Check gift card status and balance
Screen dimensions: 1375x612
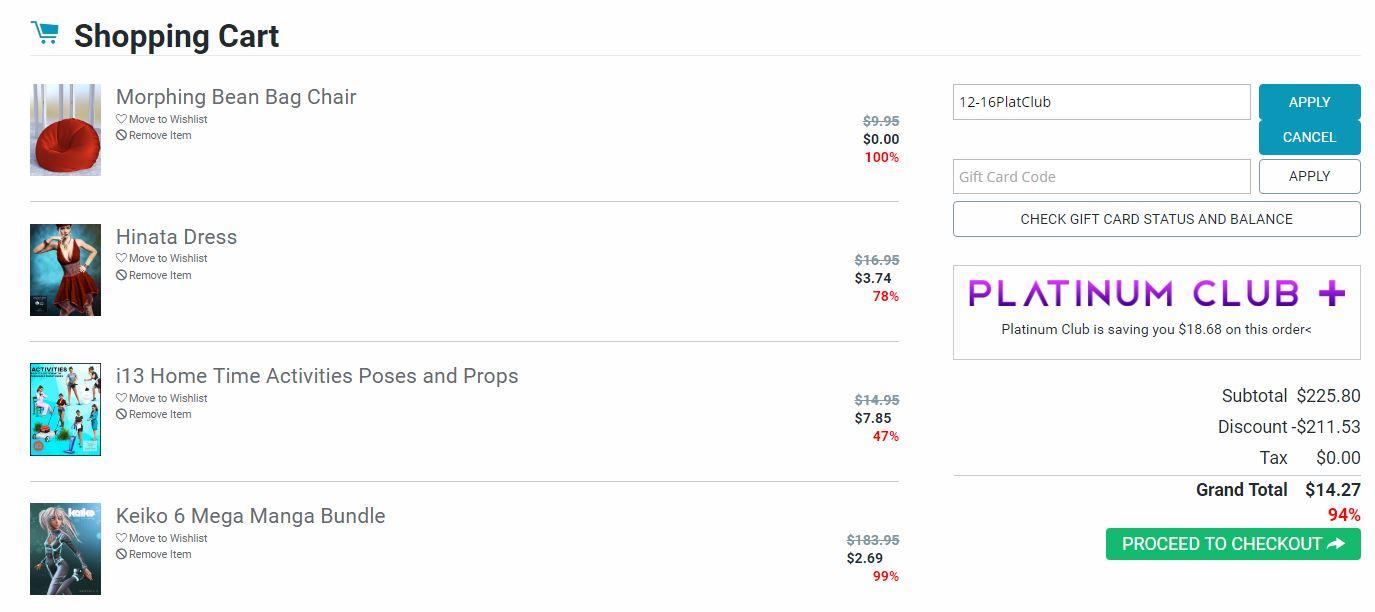click(x=1156, y=219)
